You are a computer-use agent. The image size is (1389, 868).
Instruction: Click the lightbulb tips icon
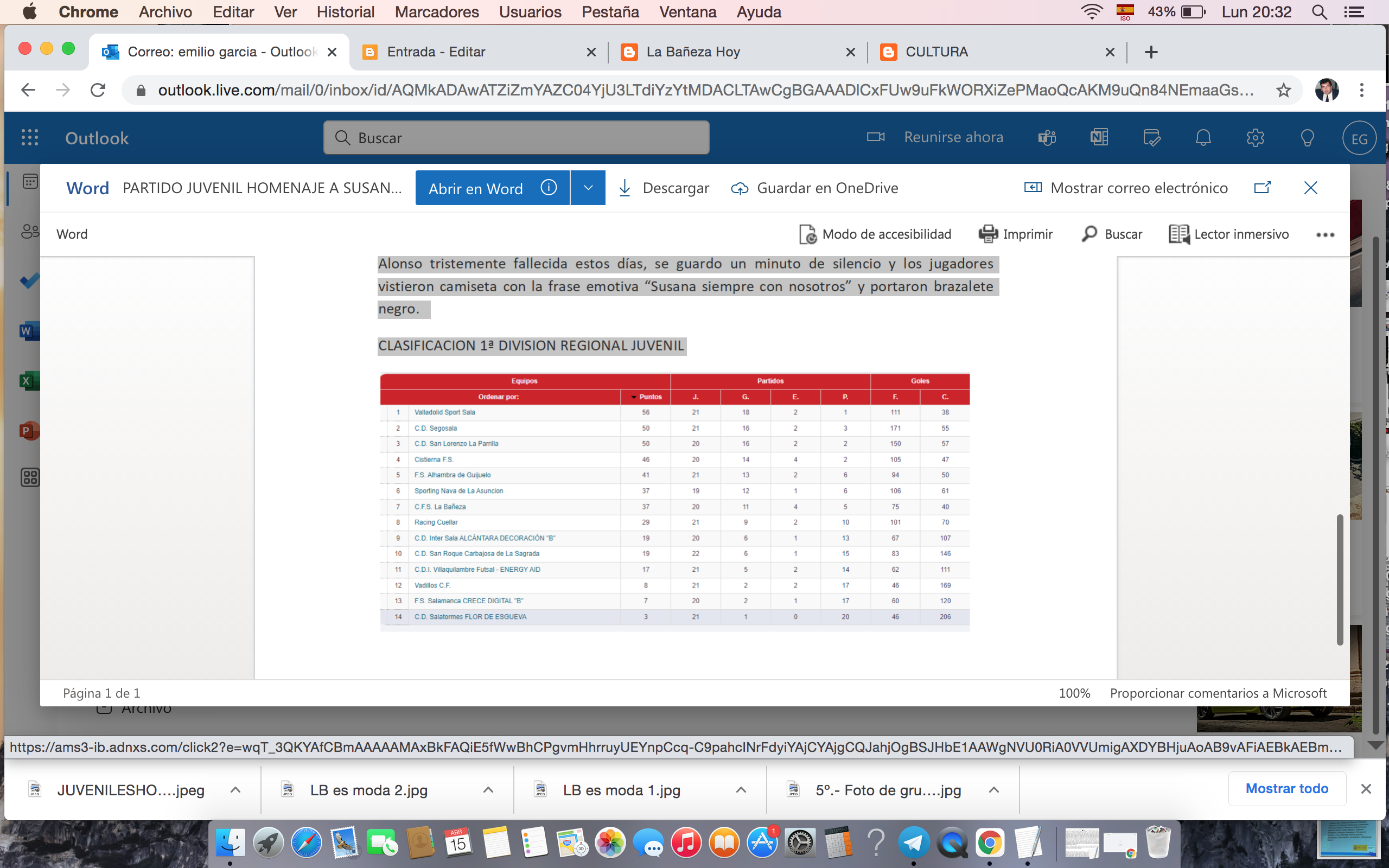pyautogui.click(x=1307, y=138)
